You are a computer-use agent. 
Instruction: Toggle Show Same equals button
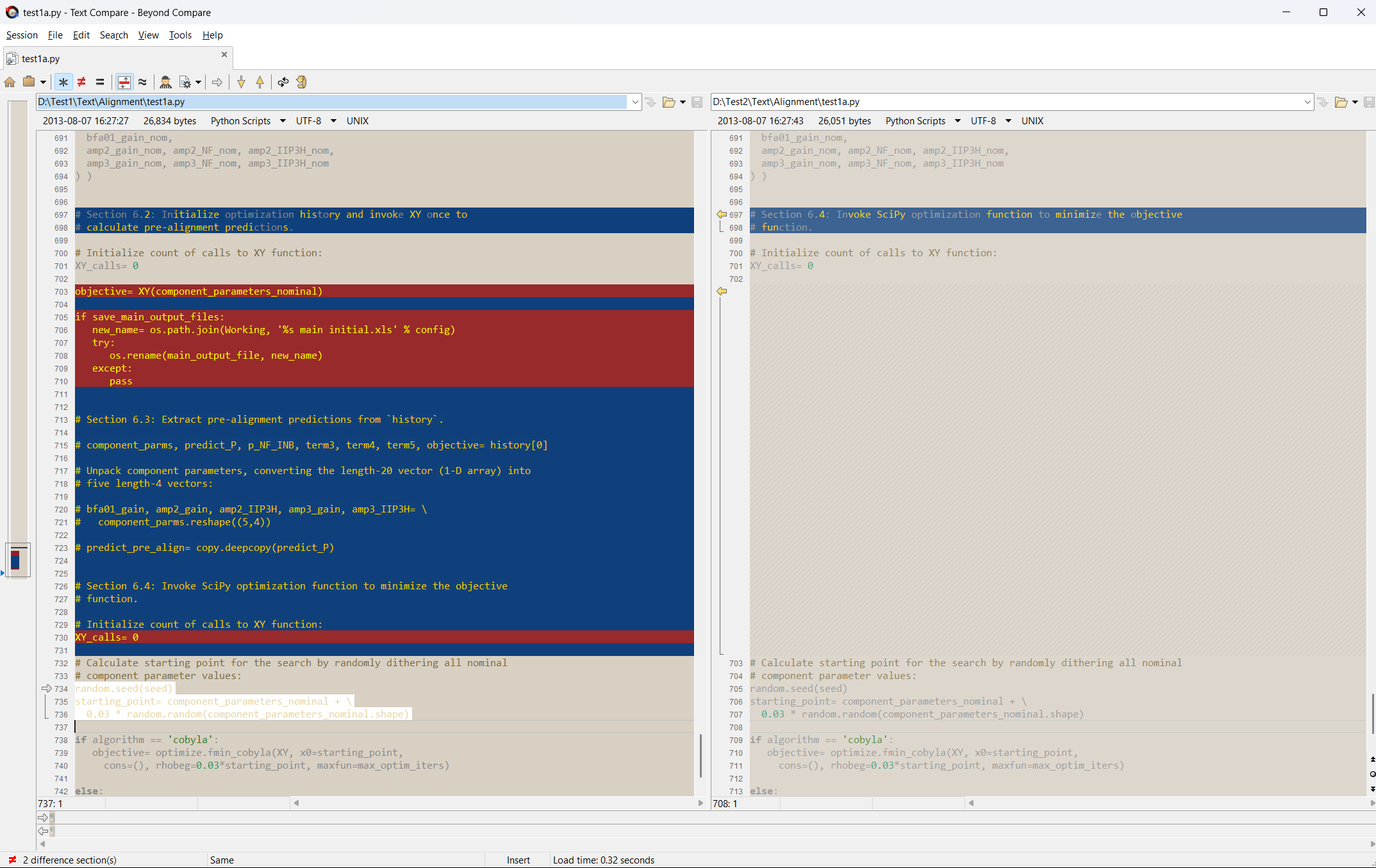coord(100,82)
